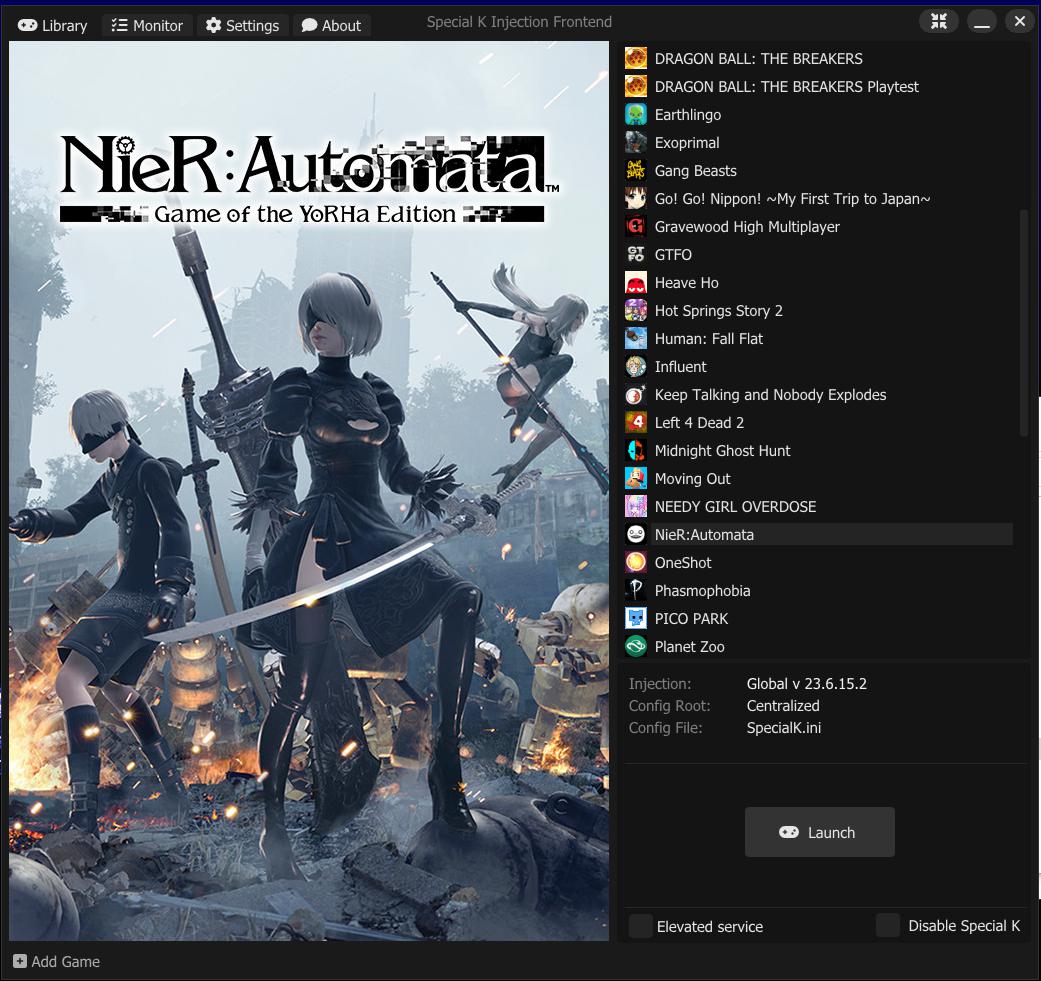Select GTFO in the game list
Viewport: 1041px width, 981px height.
[x=673, y=254]
